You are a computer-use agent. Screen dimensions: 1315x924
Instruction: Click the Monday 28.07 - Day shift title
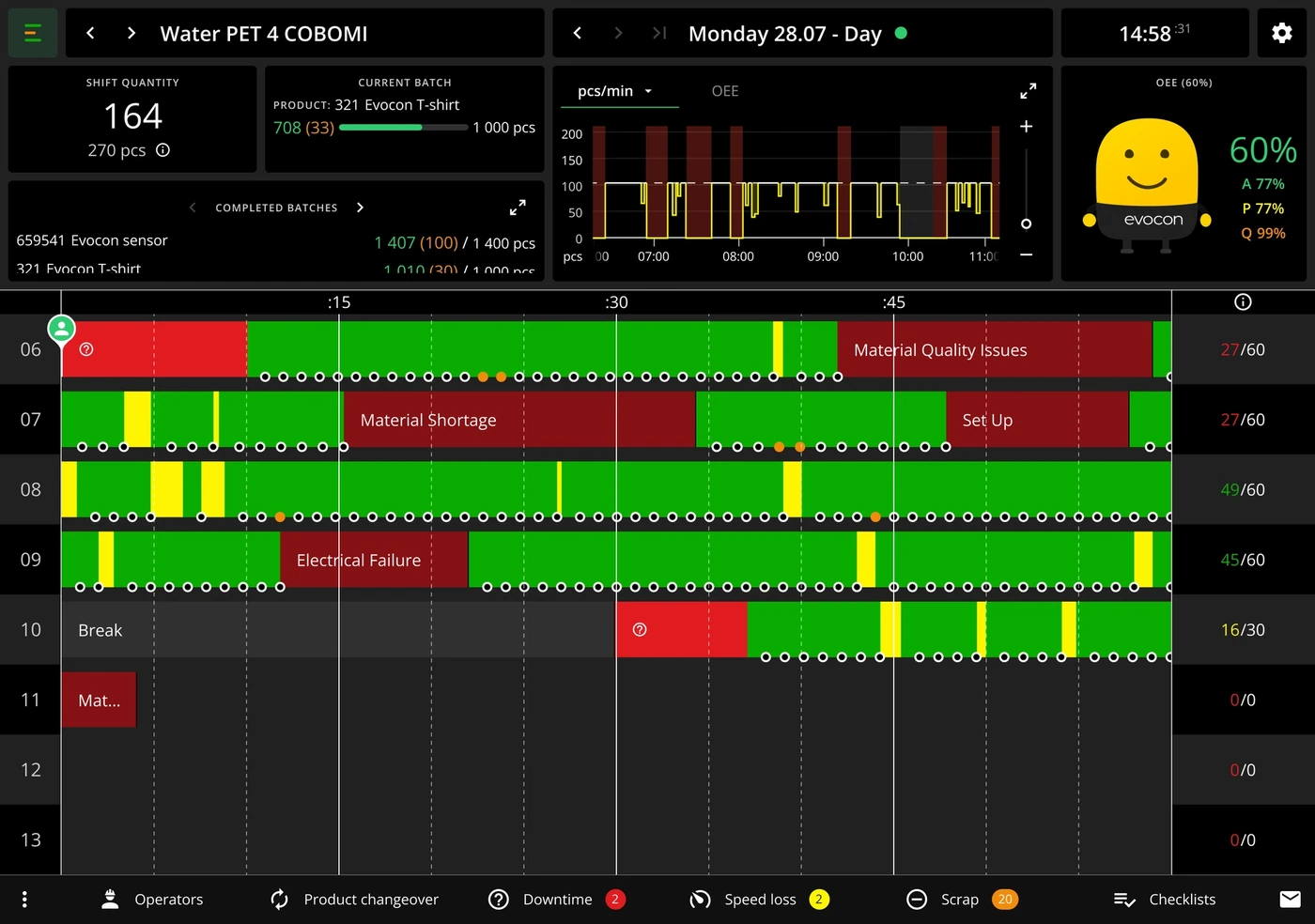point(785,34)
